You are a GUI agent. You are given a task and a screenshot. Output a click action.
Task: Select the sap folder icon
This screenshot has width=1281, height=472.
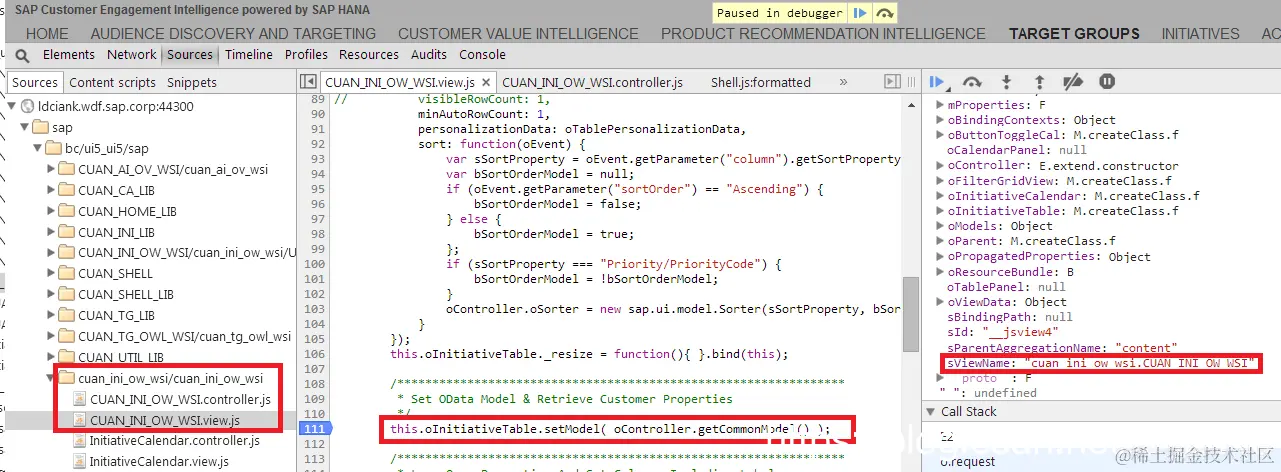(41, 128)
